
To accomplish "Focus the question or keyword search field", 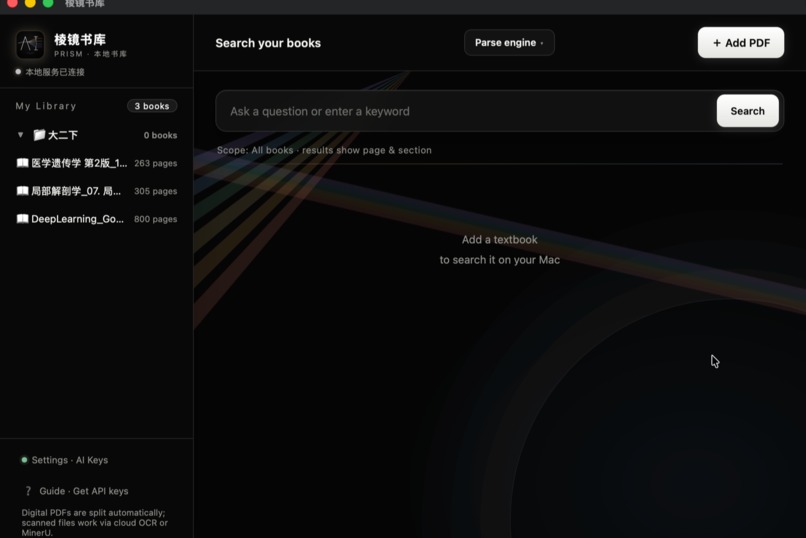I will tap(466, 111).
